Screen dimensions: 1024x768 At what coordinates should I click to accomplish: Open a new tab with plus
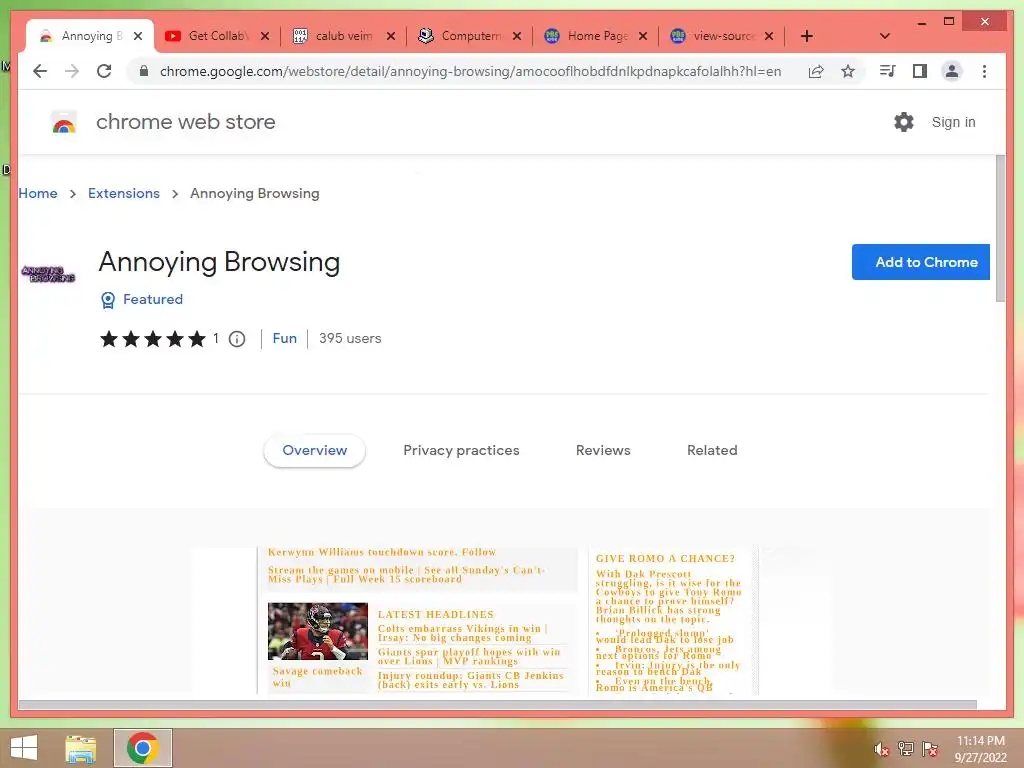[807, 36]
